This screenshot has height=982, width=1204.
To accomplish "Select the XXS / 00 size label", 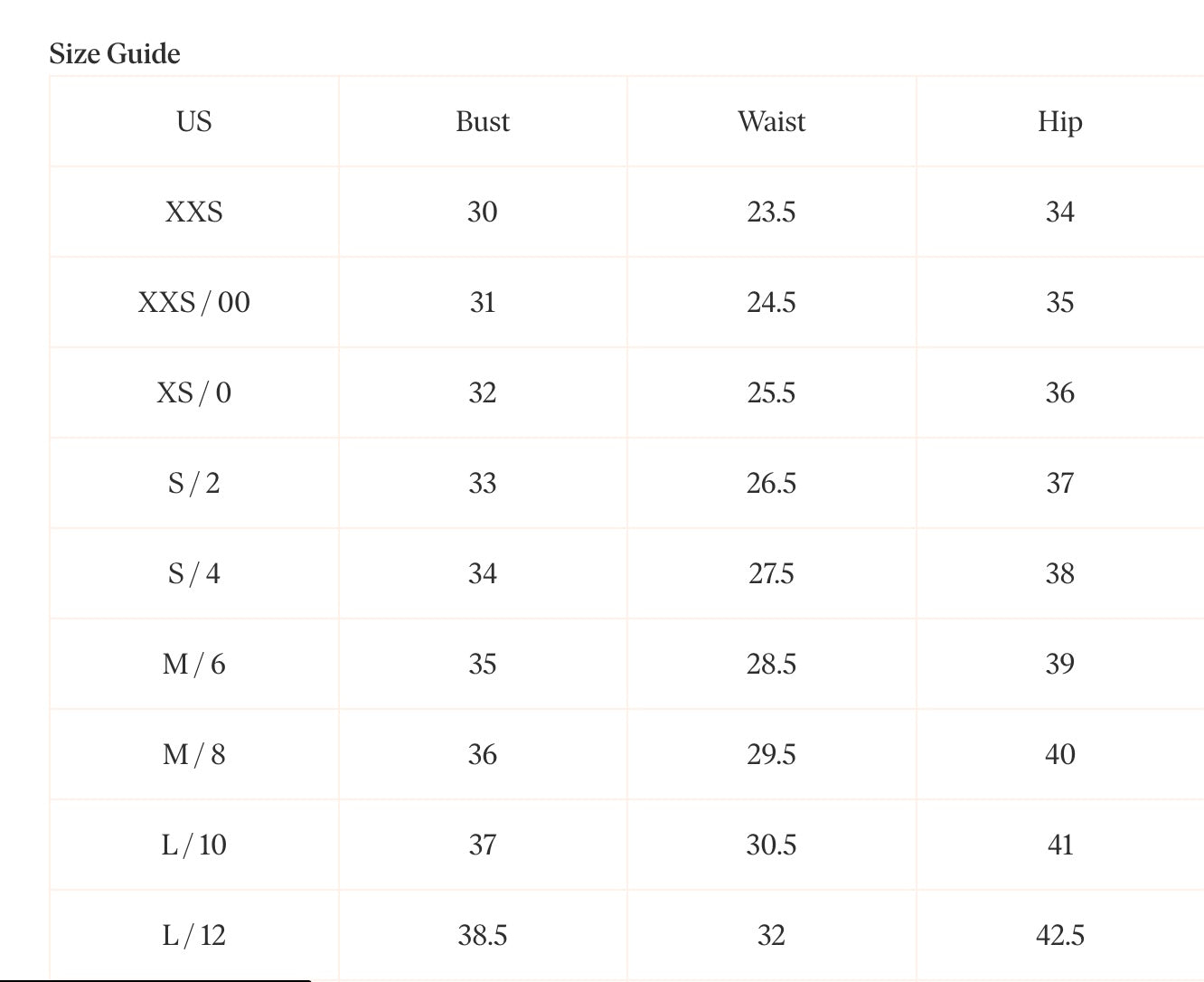I will pos(194,302).
